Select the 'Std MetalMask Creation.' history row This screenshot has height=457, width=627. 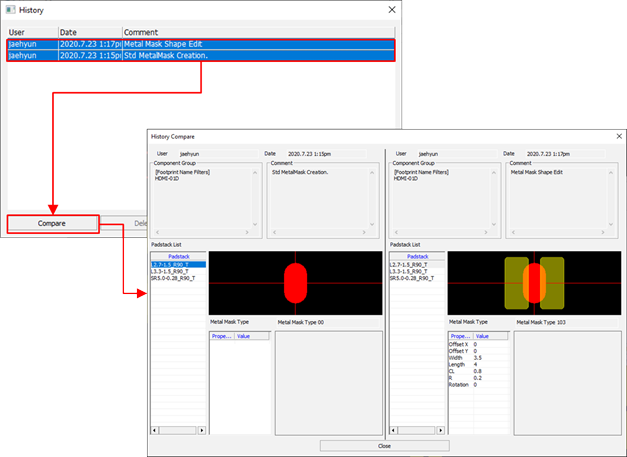click(200, 56)
